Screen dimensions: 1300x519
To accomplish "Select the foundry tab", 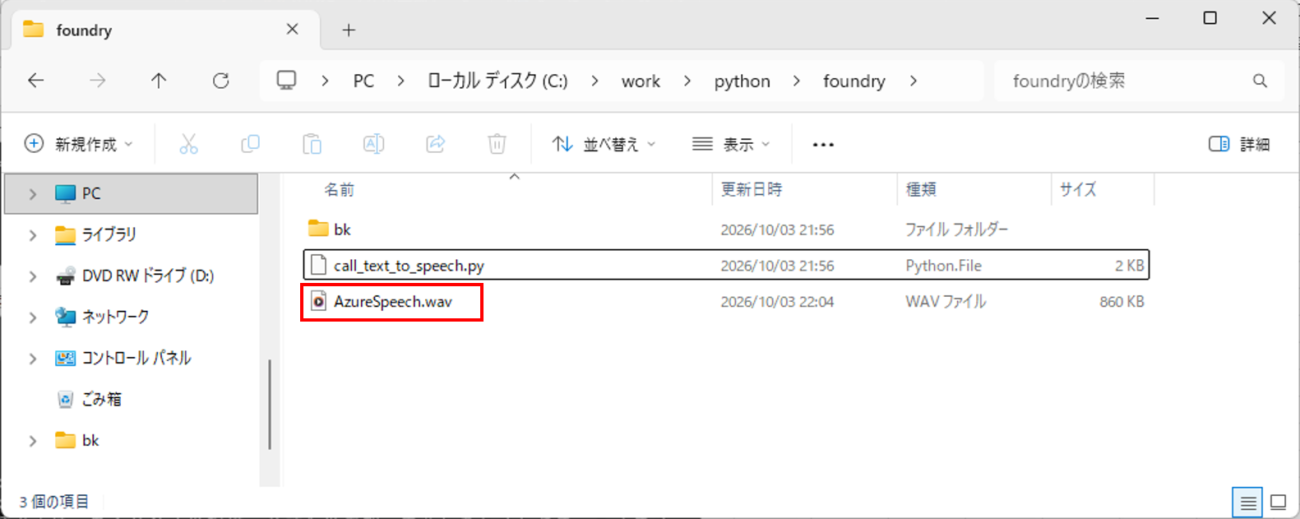I will [163, 30].
